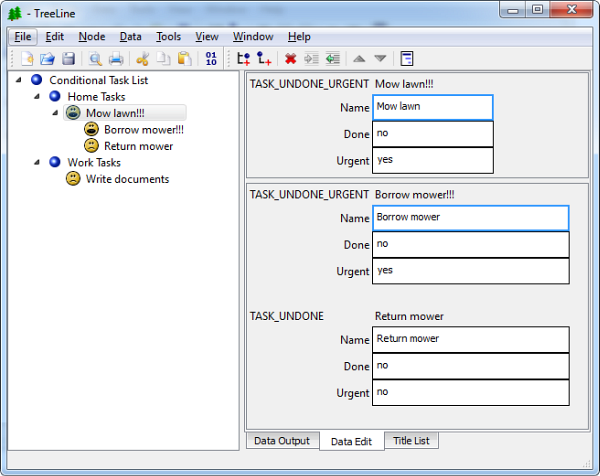
Task: Insert a sibling node via toolbar icon
Action: click(x=243, y=59)
